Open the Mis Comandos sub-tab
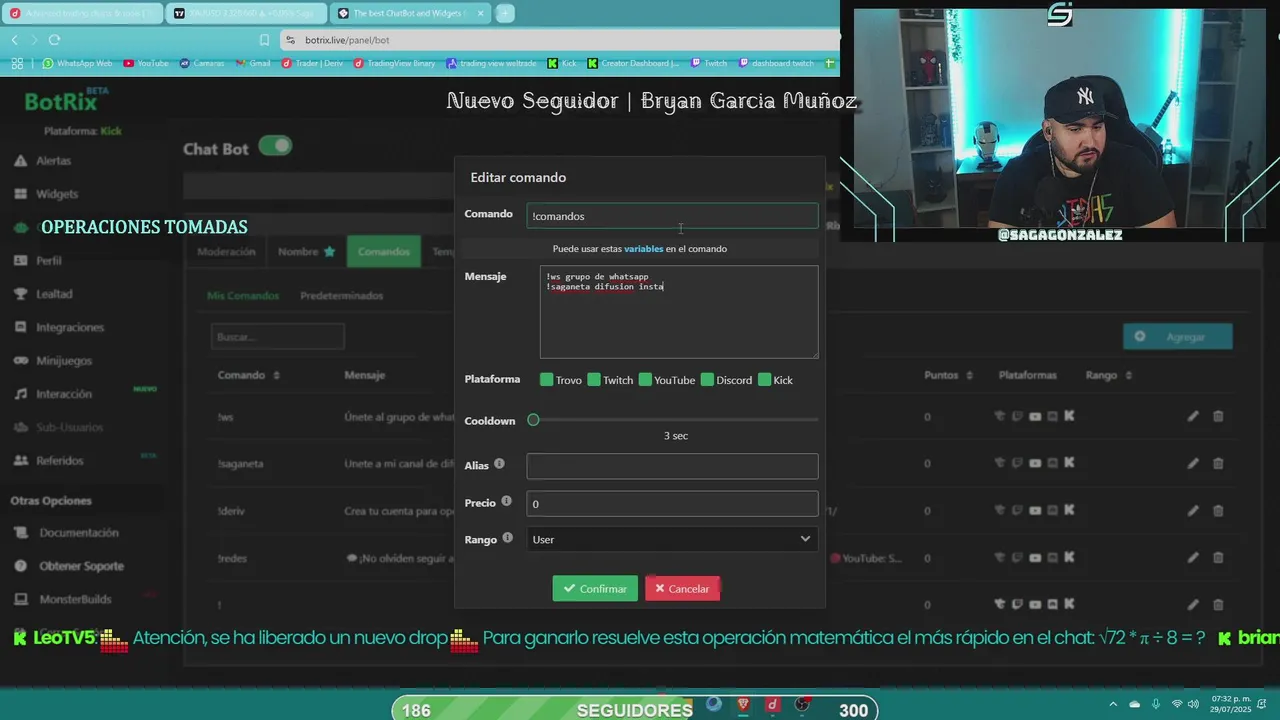The width and height of the screenshot is (1280, 720). coord(243,296)
